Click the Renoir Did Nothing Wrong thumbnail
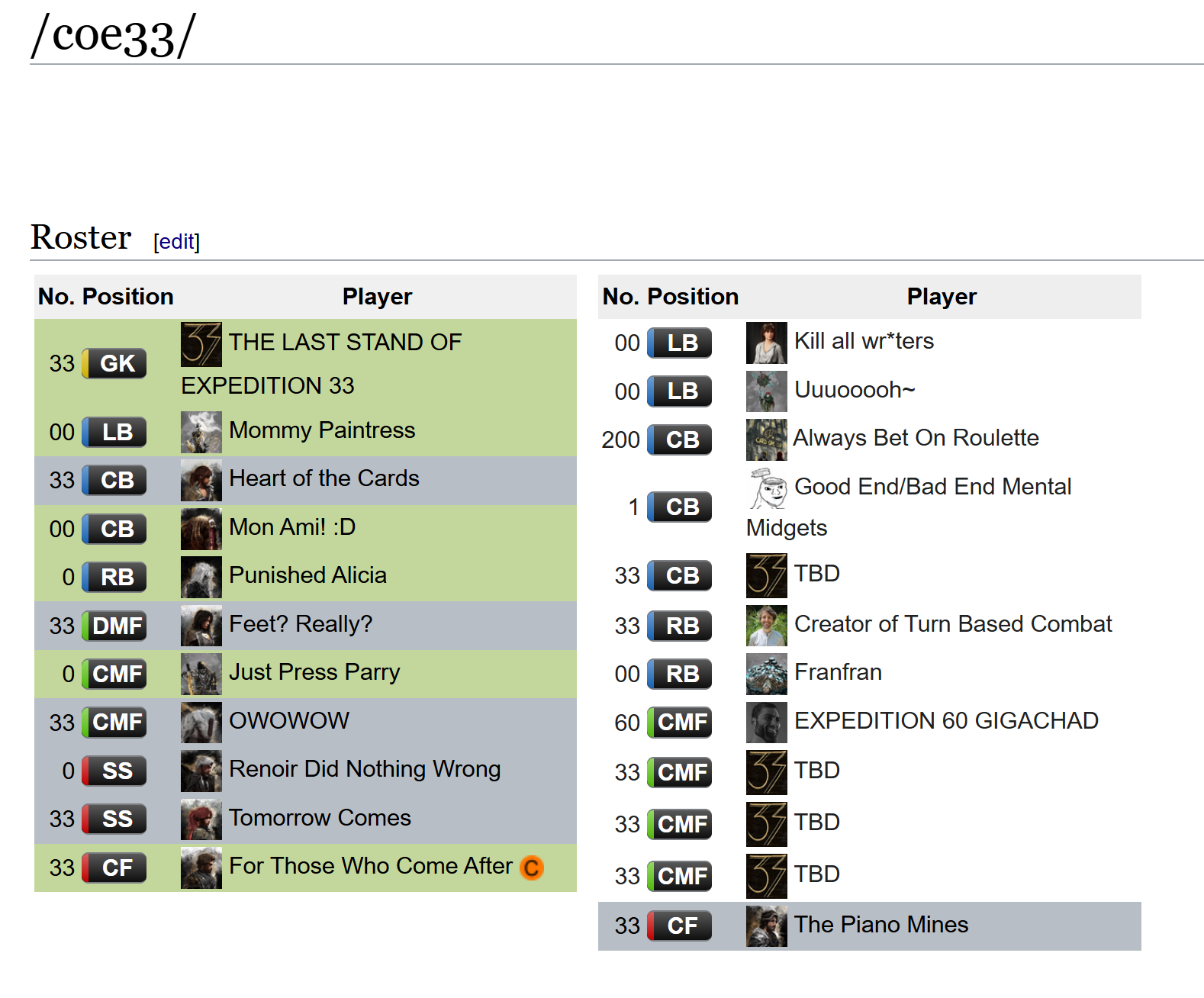This screenshot has height=998, width=1204. click(x=201, y=771)
